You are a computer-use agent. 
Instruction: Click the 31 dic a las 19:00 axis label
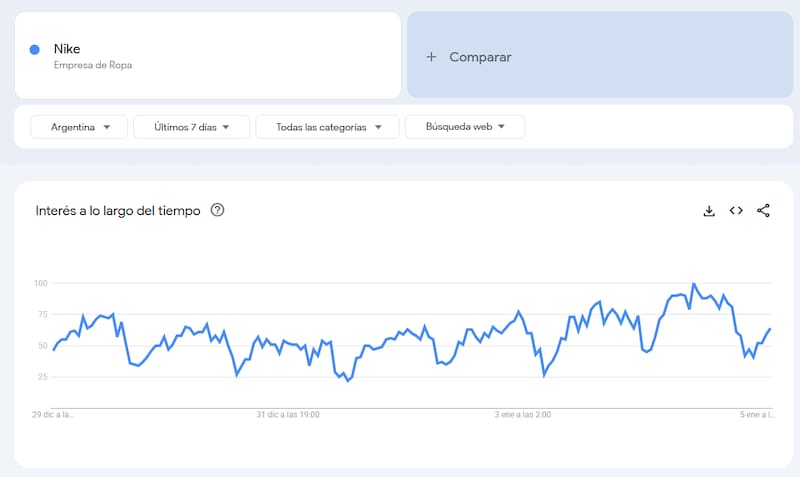pyautogui.click(x=288, y=413)
